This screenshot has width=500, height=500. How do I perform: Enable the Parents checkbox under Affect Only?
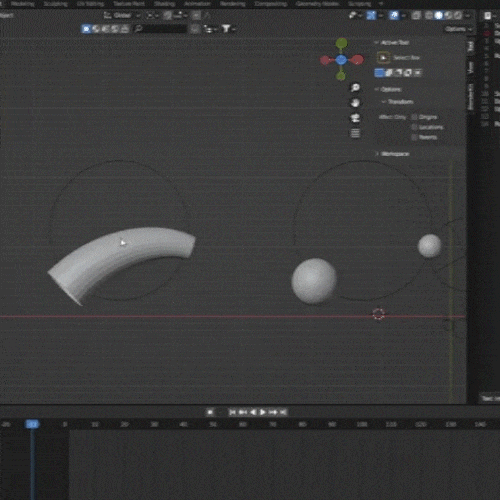414,137
